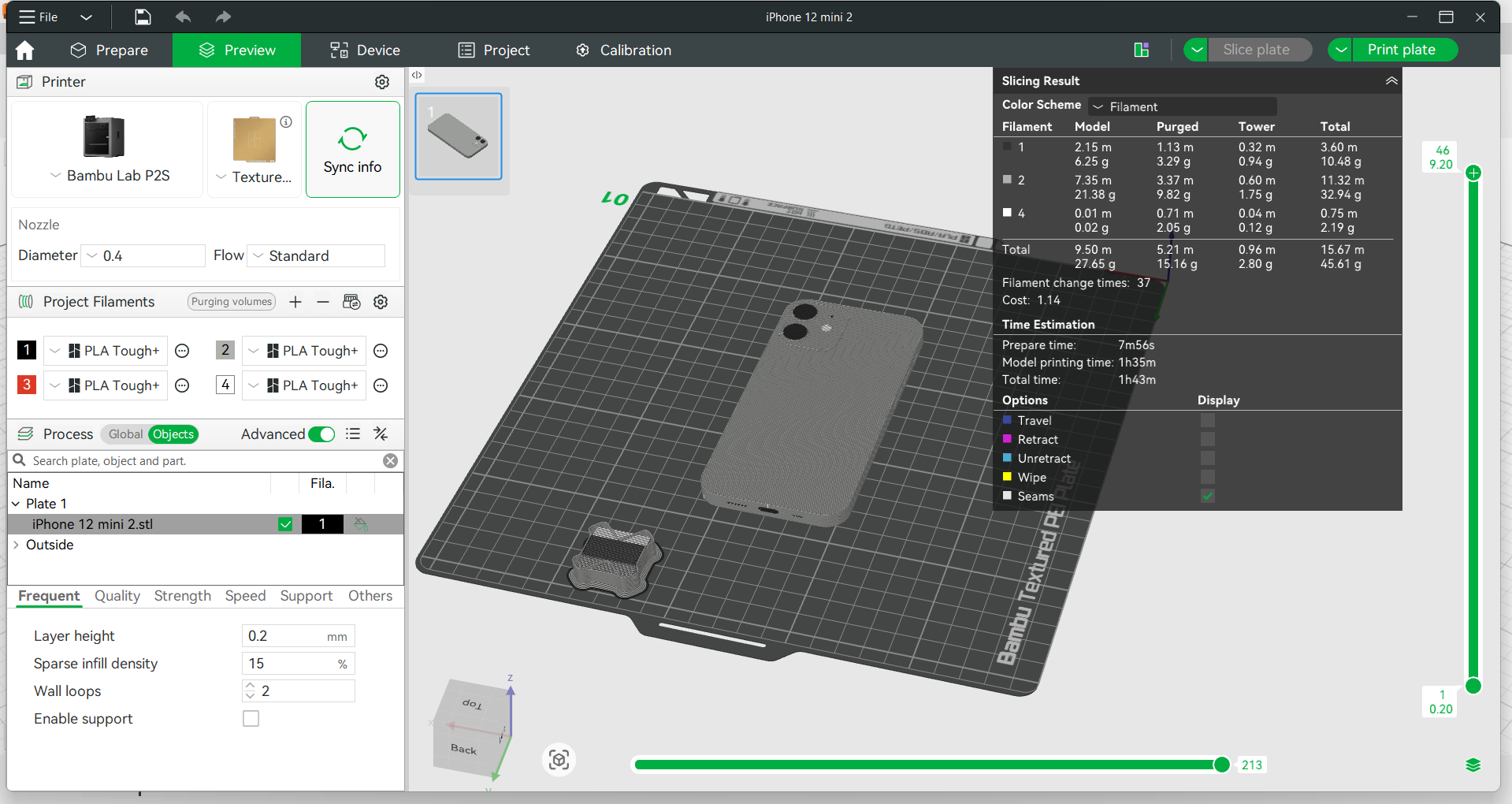Click the Purging volumes button
Image resolution: width=1512 pixels, height=804 pixels.
[x=232, y=302]
